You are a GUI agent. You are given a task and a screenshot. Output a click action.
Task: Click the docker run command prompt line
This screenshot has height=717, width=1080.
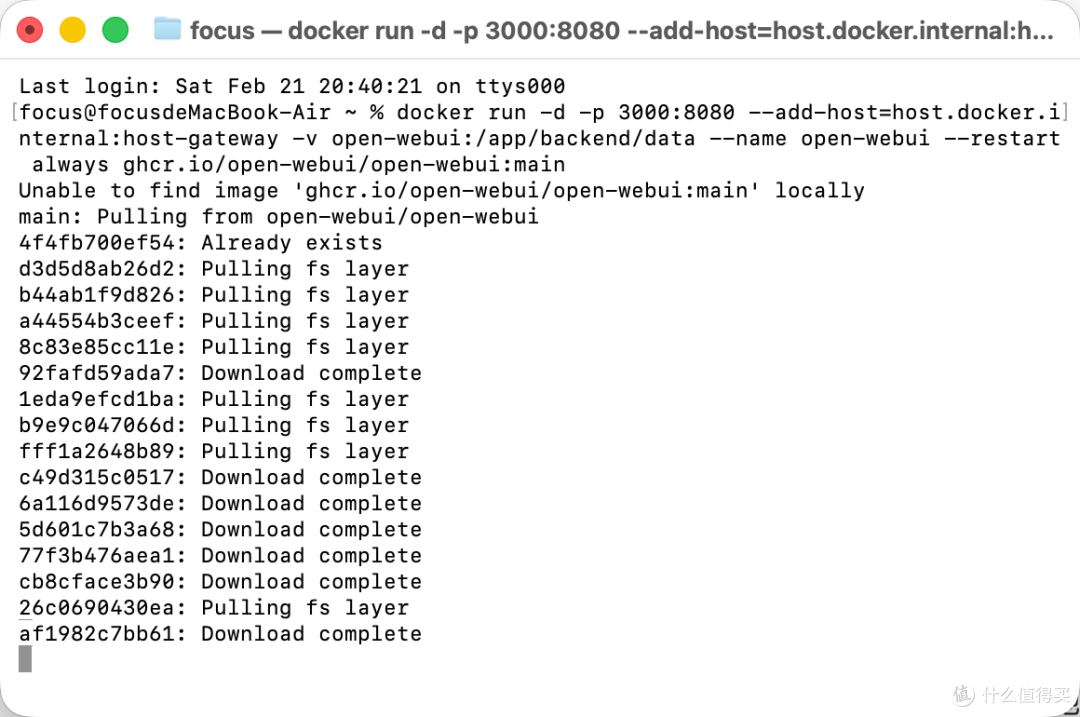pyautogui.click(x=540, y=112)
